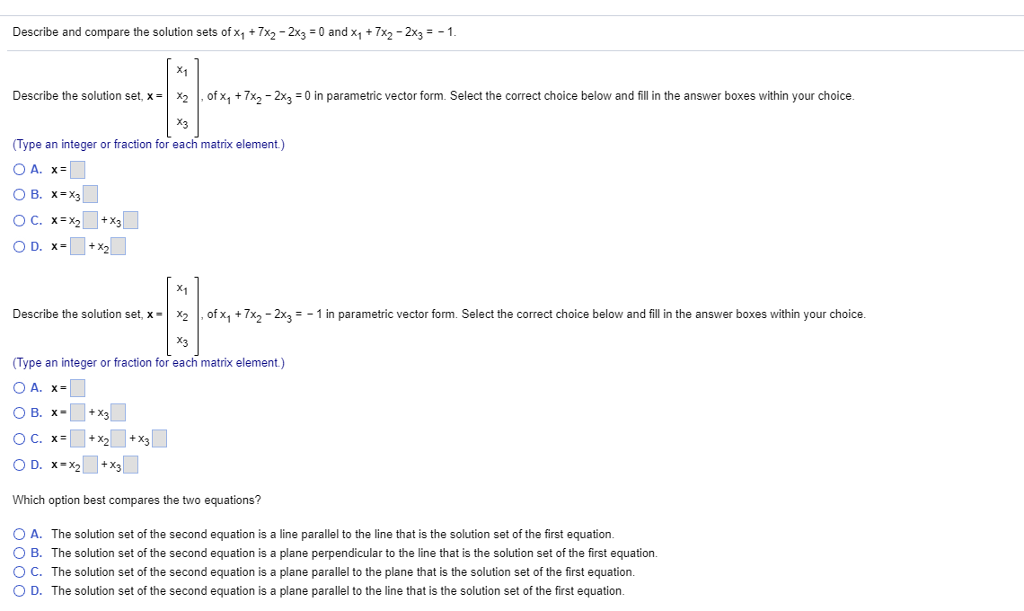Click the answer box next to option A
This screenshot has width=1024, height=611.
point(77,169)
